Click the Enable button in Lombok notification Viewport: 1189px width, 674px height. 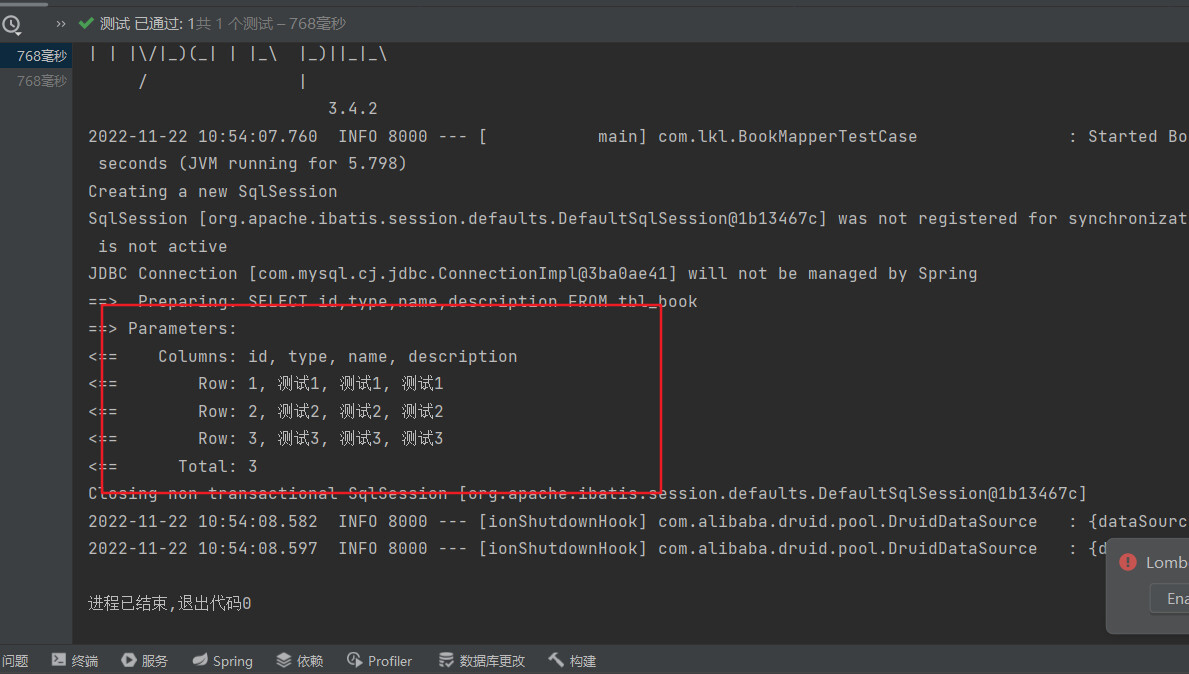[x=1169, y=598]
